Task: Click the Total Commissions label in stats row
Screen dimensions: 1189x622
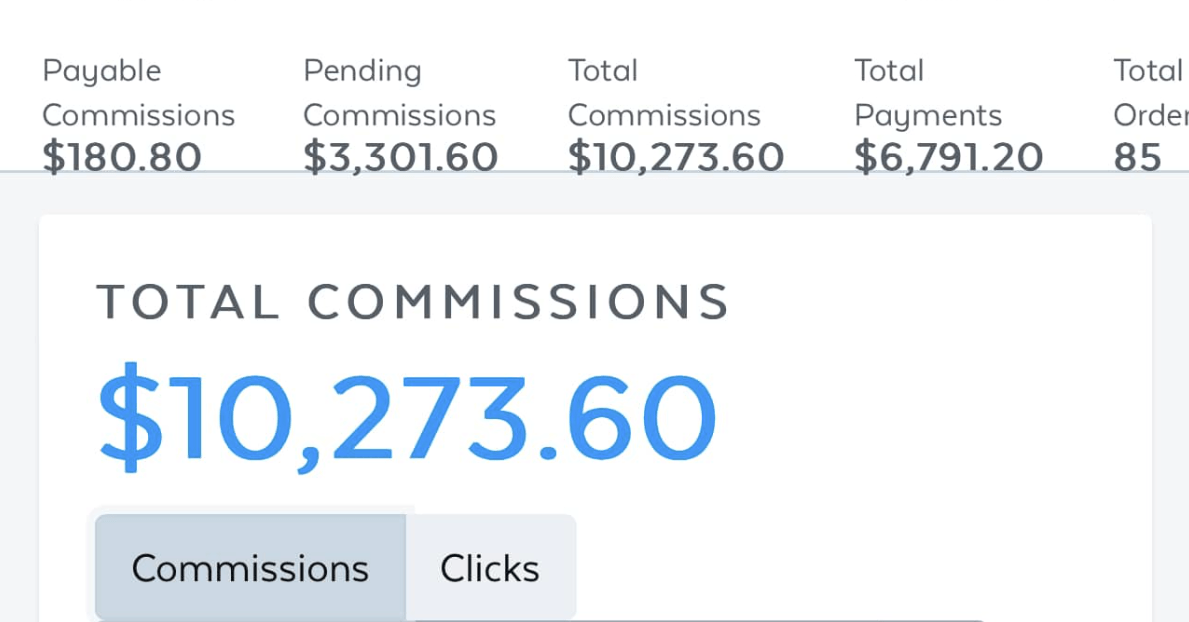Action: click(x=664, y=93)
